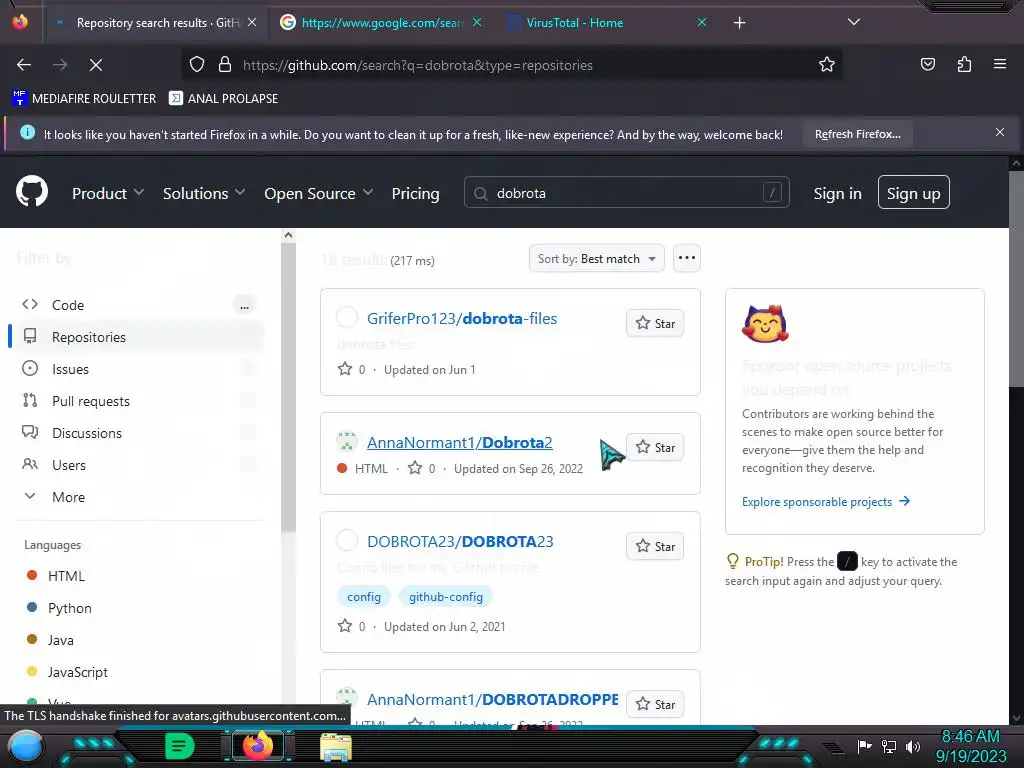Open the Pocket save icon
Screen dimensions: 1024x768
927,65
